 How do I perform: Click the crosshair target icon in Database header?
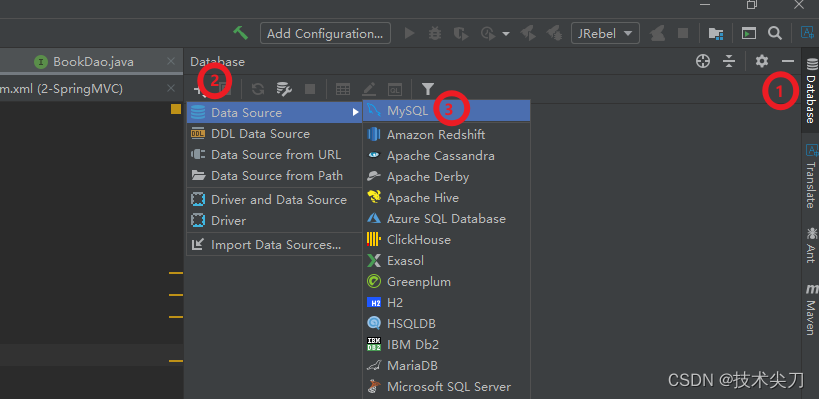[703, 61]
